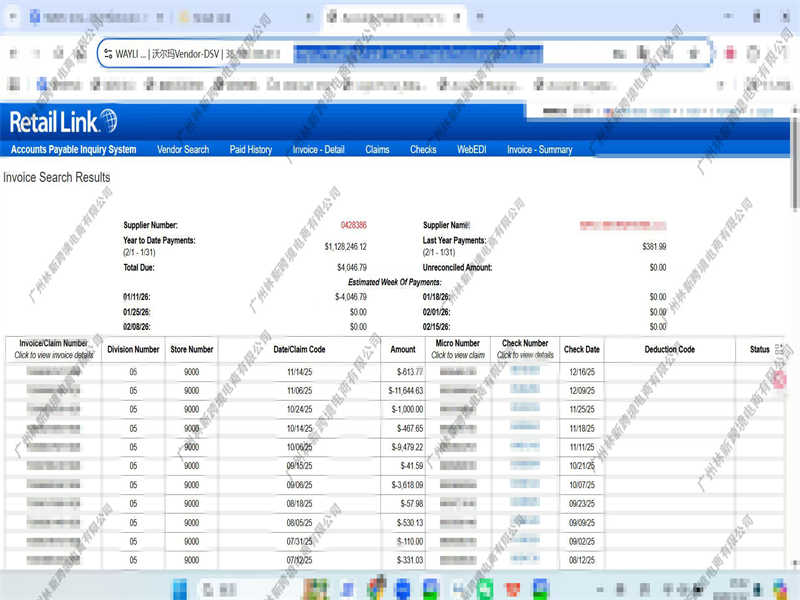Switch to the second browser tab
Viewport: 800px width, 600px height.
[x=245, y=18]
